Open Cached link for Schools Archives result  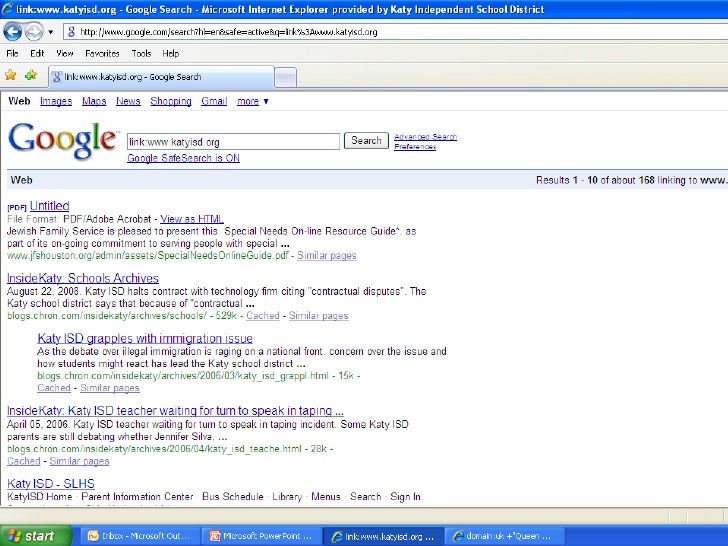263,316
